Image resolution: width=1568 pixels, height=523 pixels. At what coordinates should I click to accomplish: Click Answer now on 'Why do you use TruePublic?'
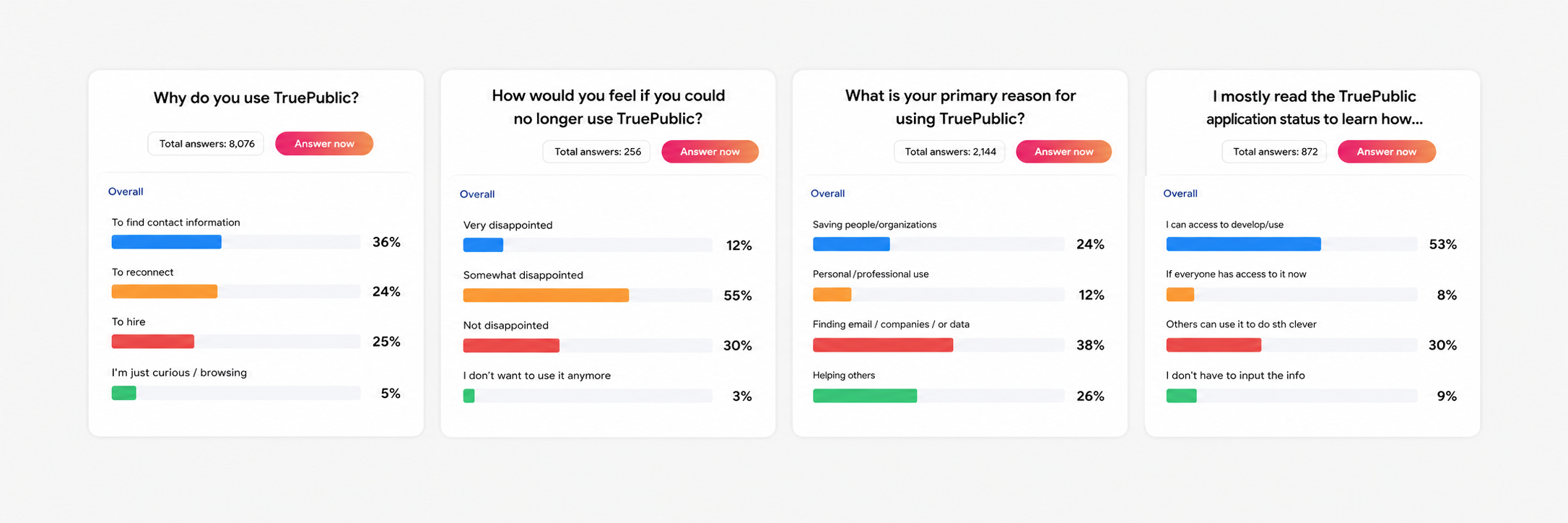(x=324, y=144)
